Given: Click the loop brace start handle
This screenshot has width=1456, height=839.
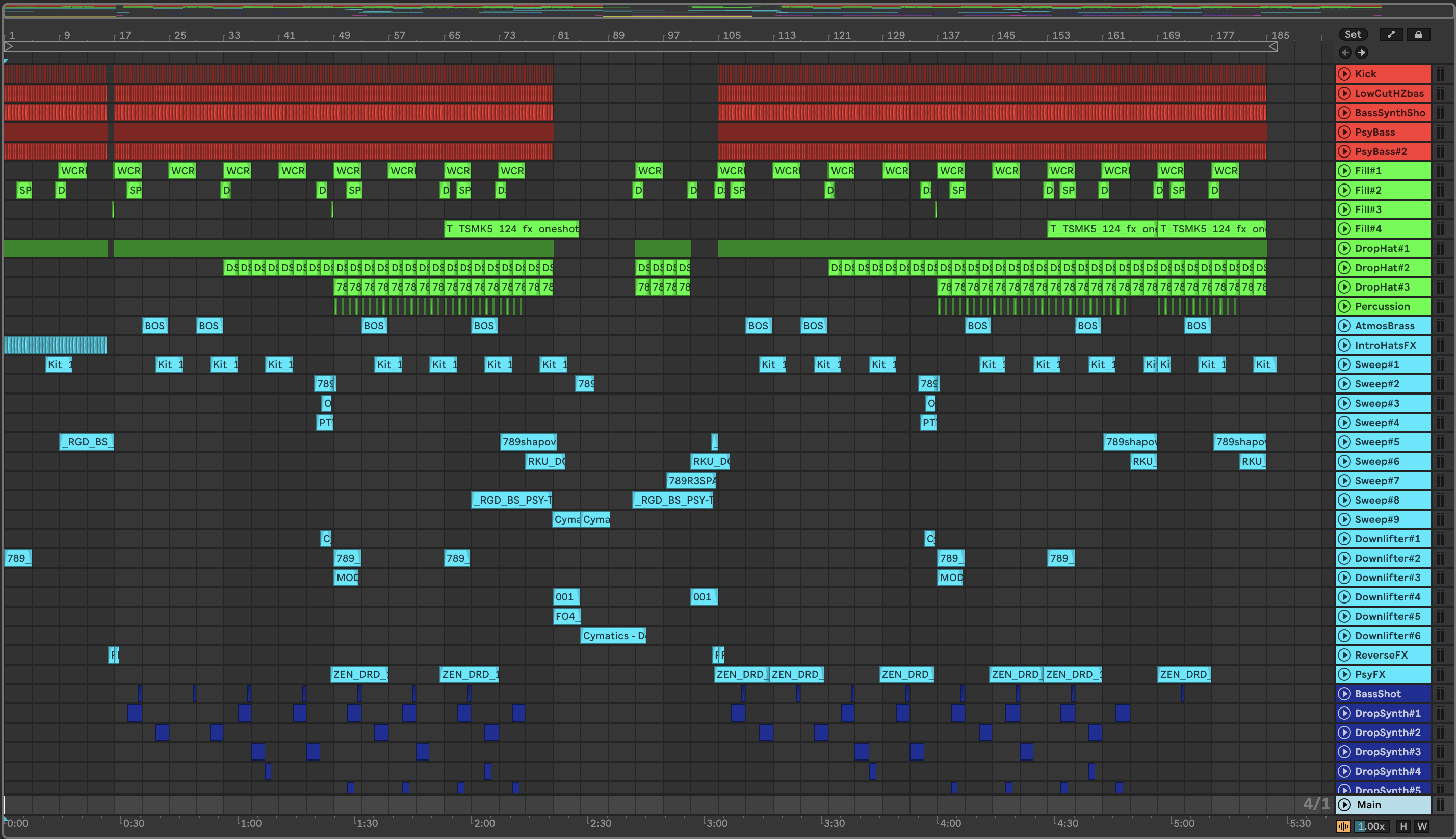Looking at the screenshot, I should click(9, 46).
